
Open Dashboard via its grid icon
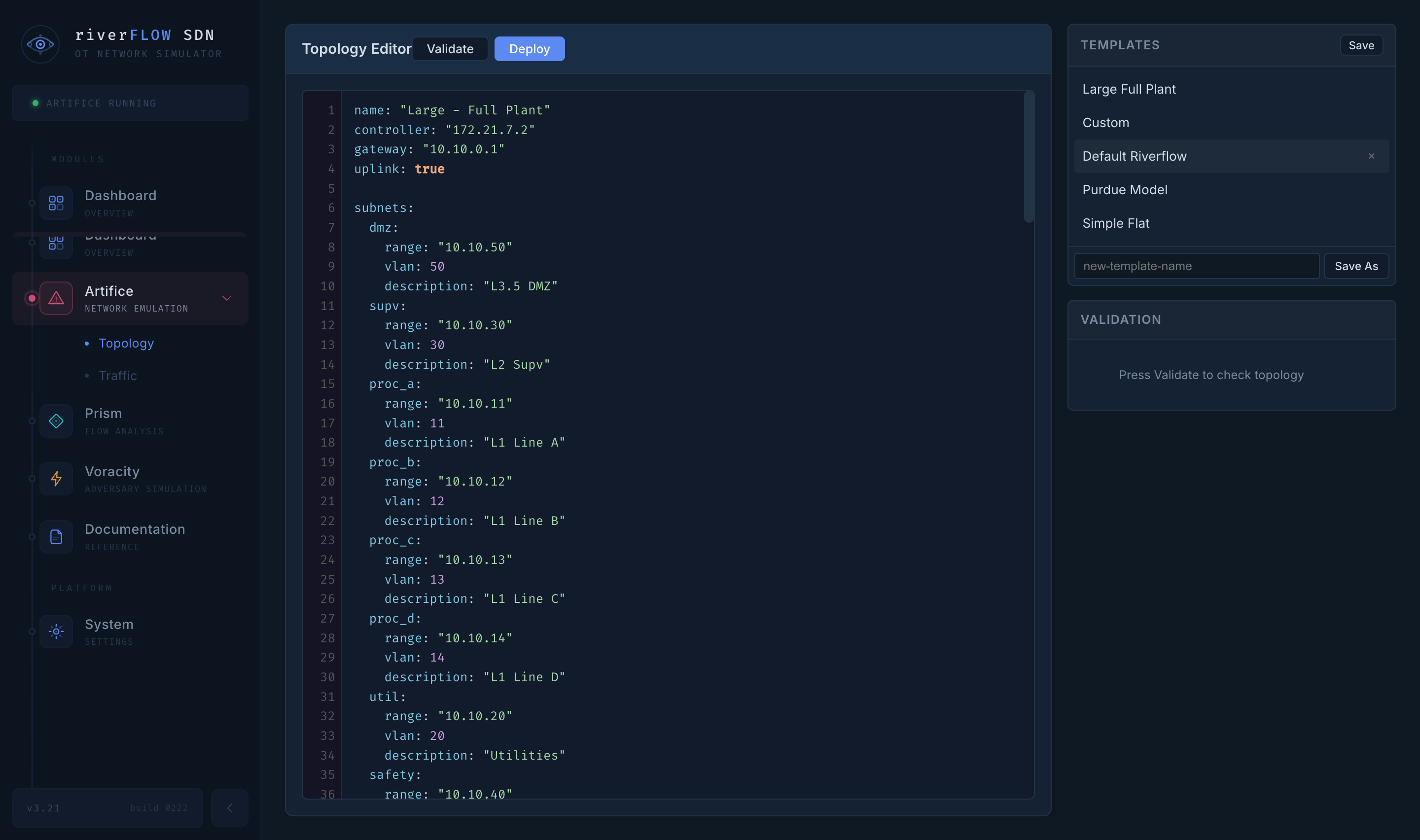tap(56, 203)
